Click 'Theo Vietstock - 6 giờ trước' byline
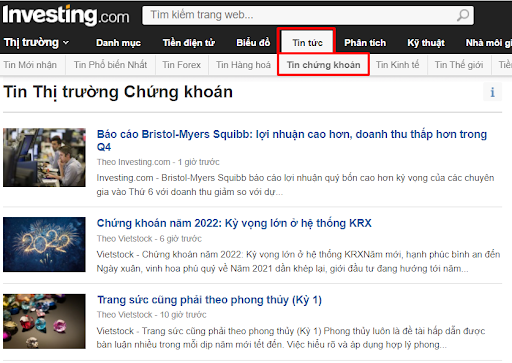 (149, 239)
